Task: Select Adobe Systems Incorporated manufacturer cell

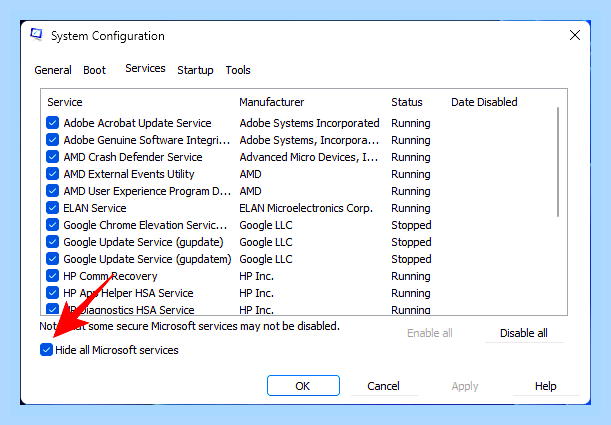Action: (x=309, y=123)
